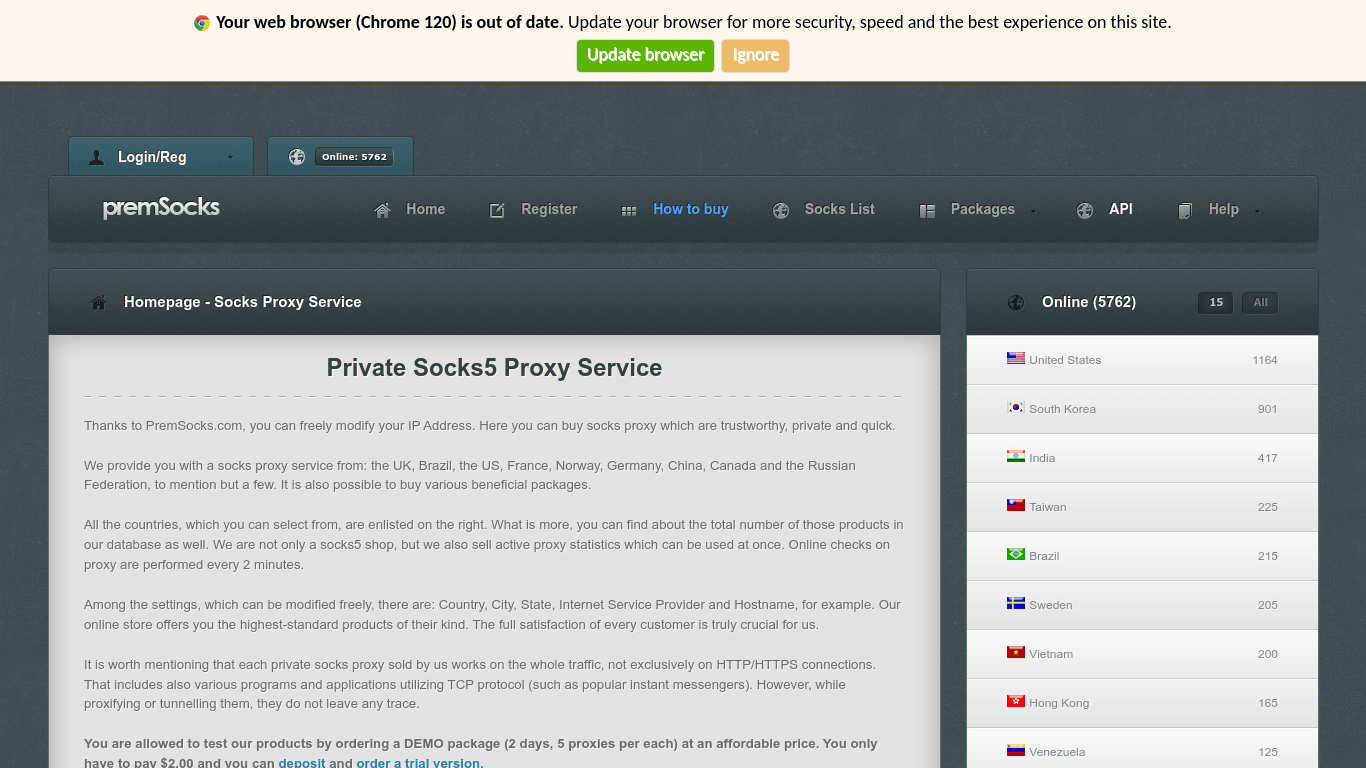Click the Register pencil icon
Viewport: 1366px width, 768px height.
[x=497, y=210]
